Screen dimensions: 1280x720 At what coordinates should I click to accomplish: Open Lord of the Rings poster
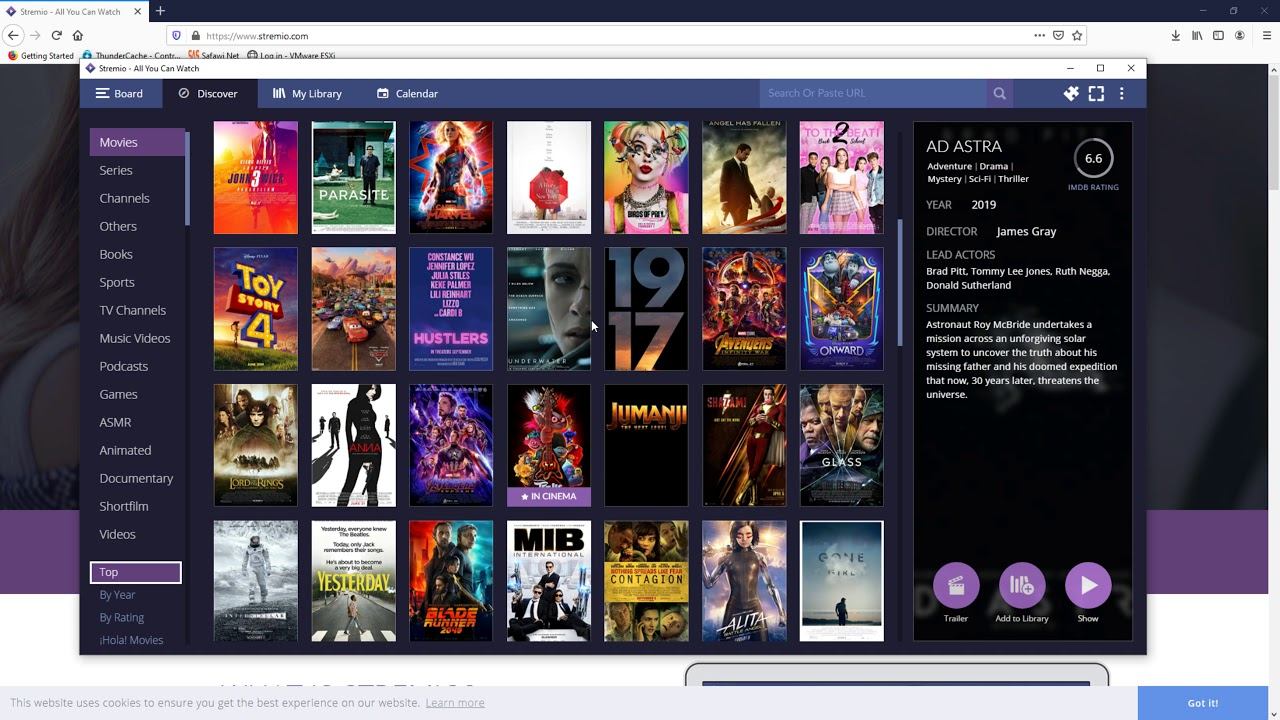coord(256,445)
